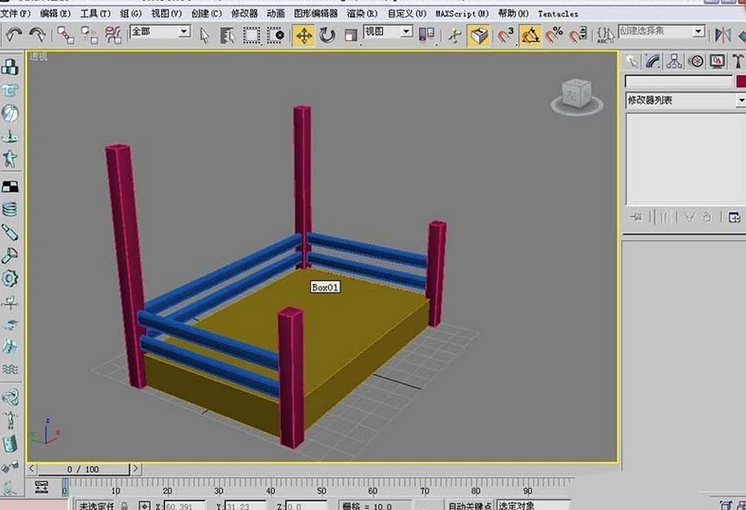
Task: Click Configure Modifier Sets icon
Action: click(734, 217)
